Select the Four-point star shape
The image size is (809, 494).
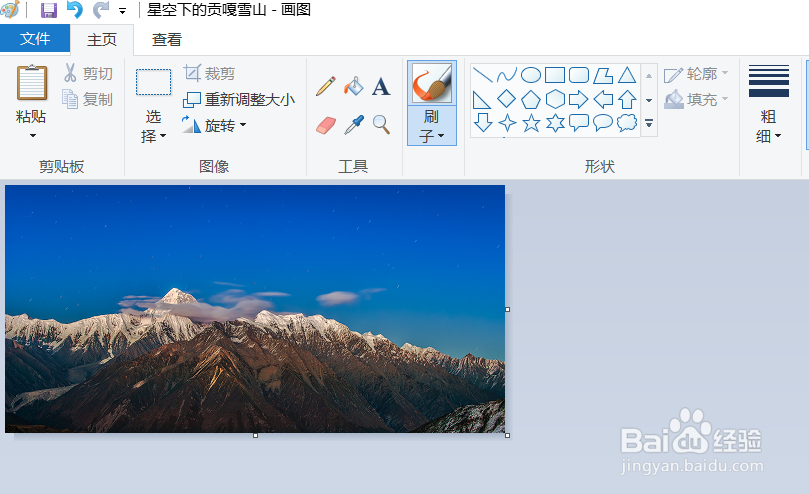[507, 123]
